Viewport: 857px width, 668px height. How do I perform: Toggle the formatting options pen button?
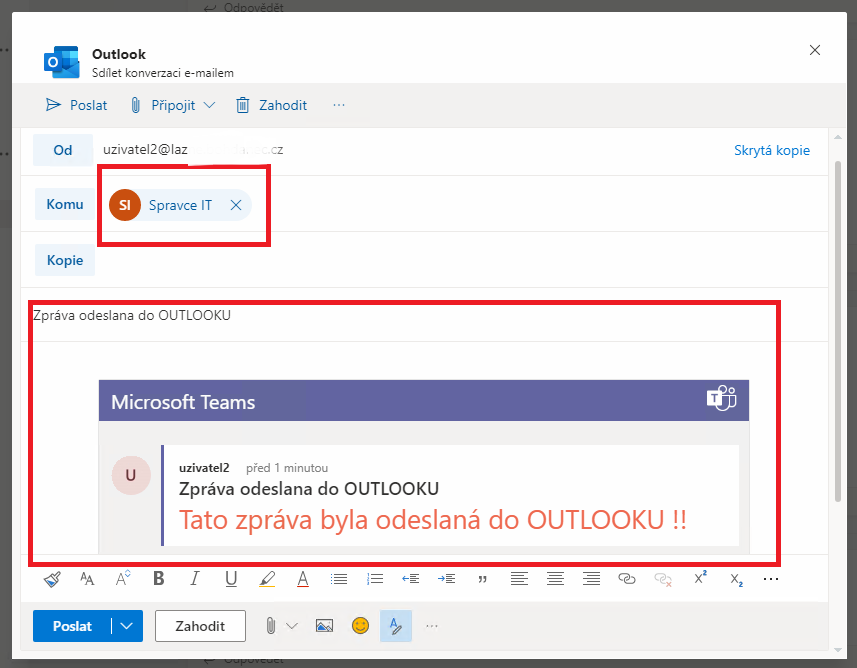396,626
